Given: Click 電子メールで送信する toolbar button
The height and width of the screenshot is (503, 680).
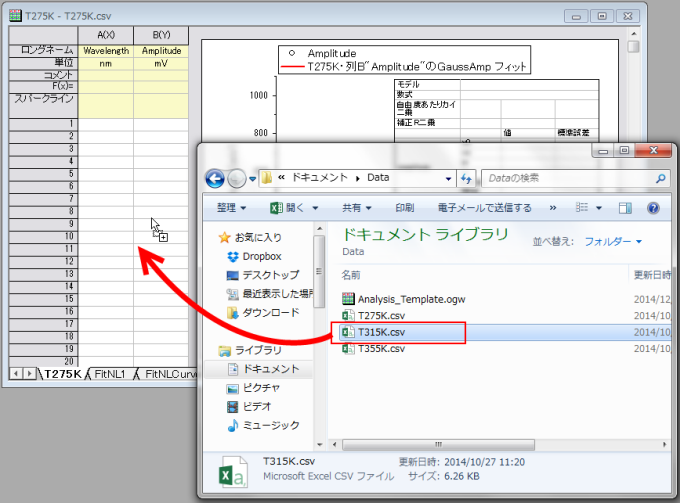Looking at the screenshot, I should 484,208.
